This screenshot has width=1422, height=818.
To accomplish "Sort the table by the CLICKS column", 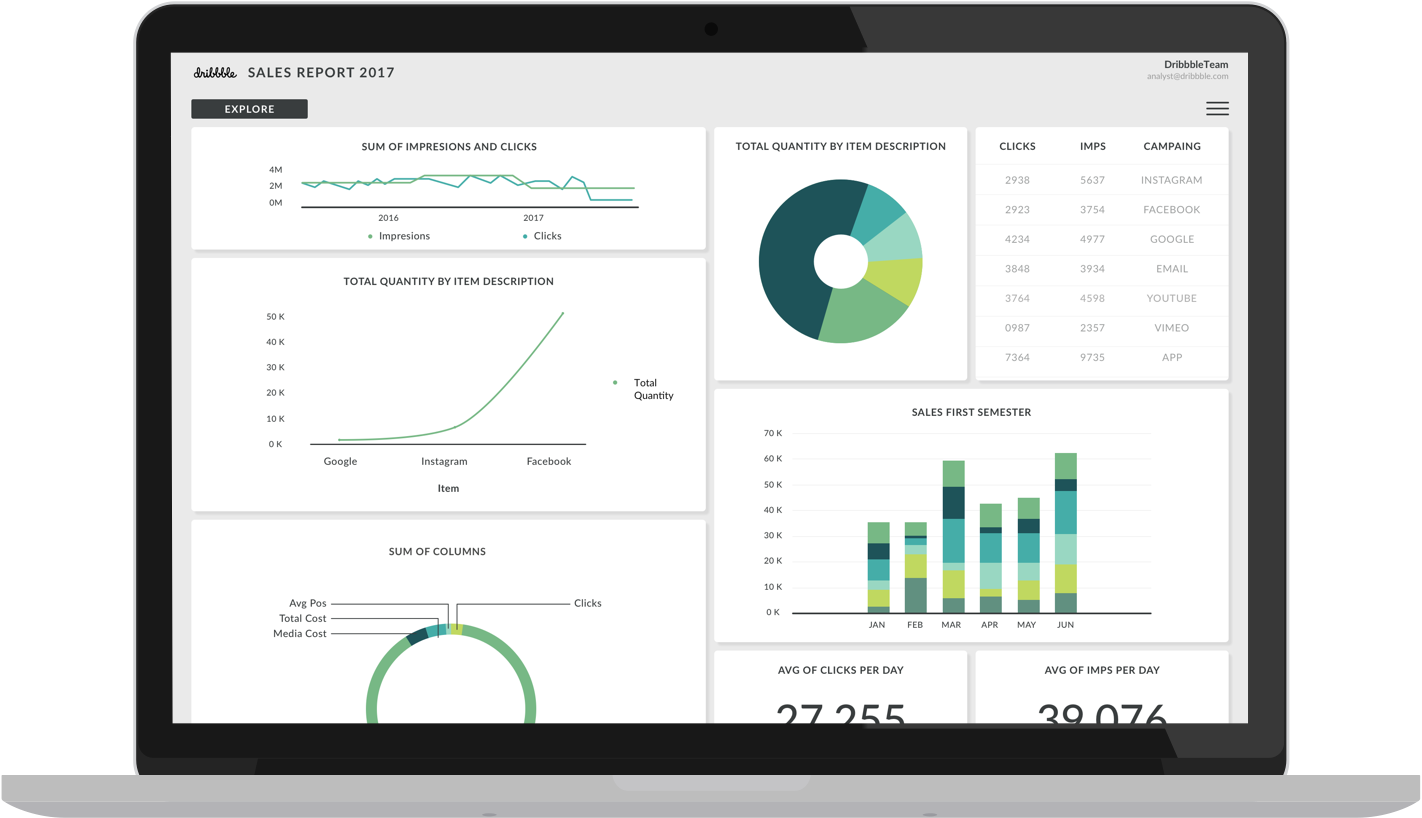I will [x=1017, y=146].
